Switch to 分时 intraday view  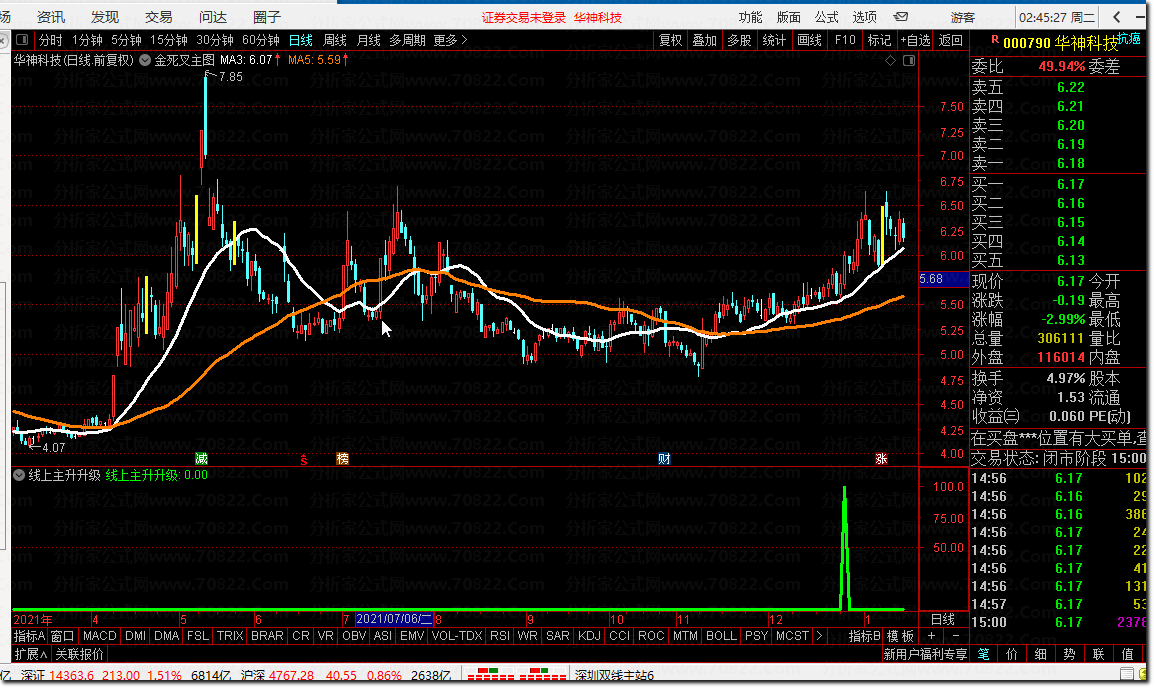(51, 40)
